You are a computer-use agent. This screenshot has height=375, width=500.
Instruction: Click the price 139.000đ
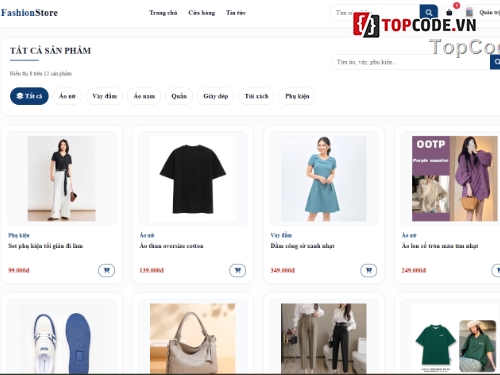(152, 270)
